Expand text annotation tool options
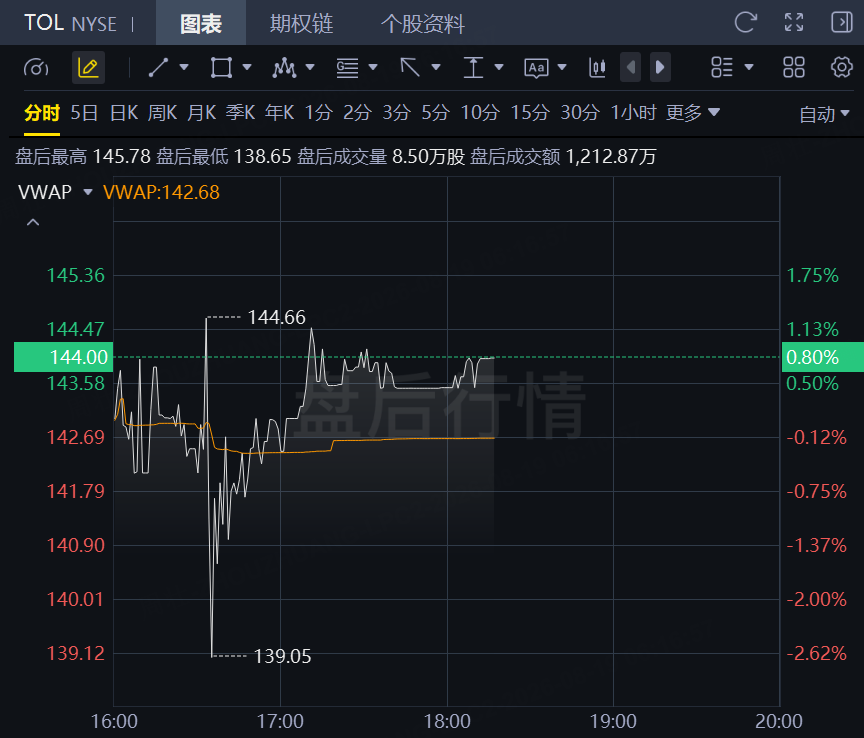 (x=562, y=67)
